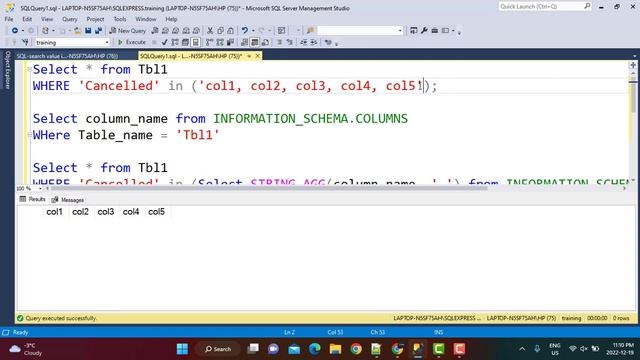The width and height of the screenshot is (640, 360).
Task: Click the editor split window handle
Action: [633, 65]
